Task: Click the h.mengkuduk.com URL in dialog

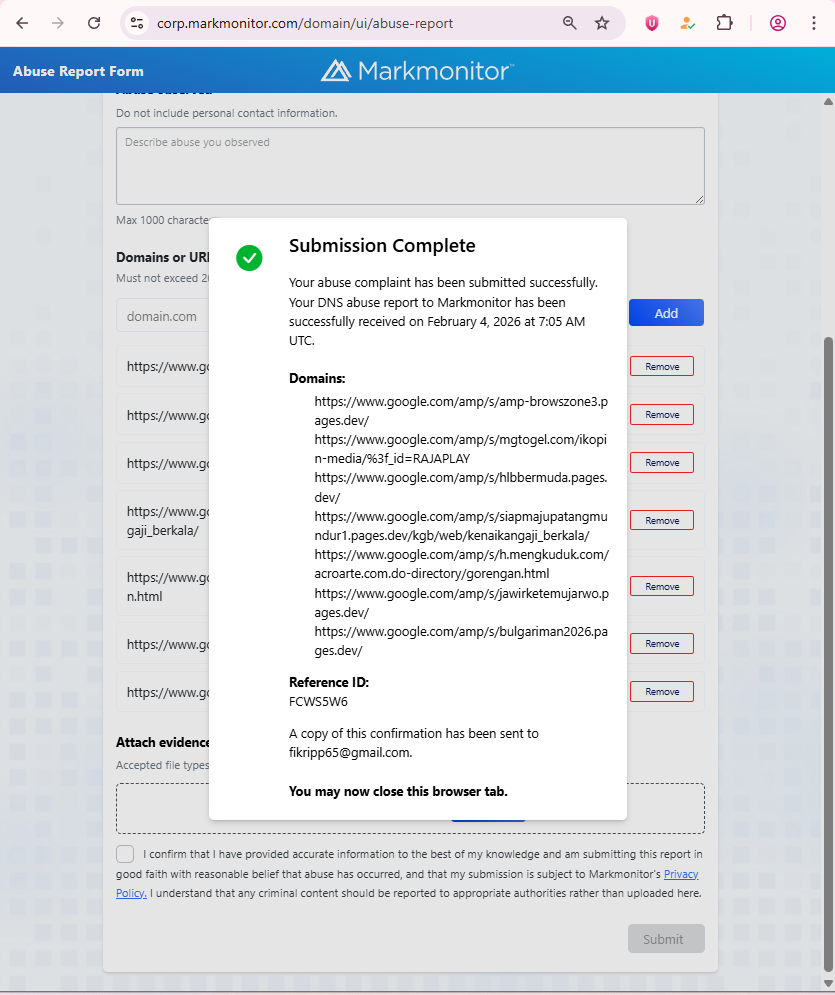Action: coord(461,563)
